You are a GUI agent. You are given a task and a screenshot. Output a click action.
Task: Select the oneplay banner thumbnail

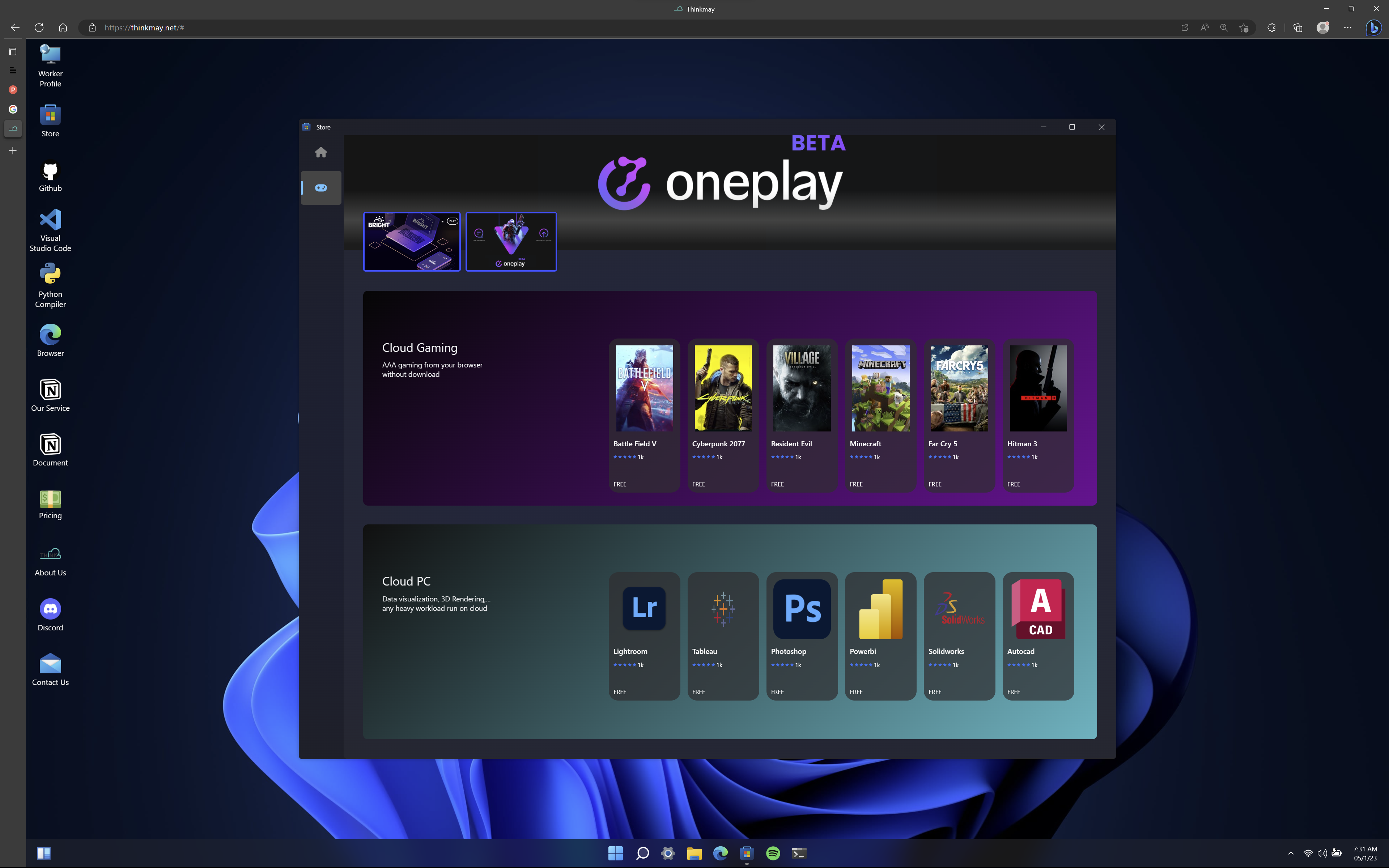click(511, 242)
